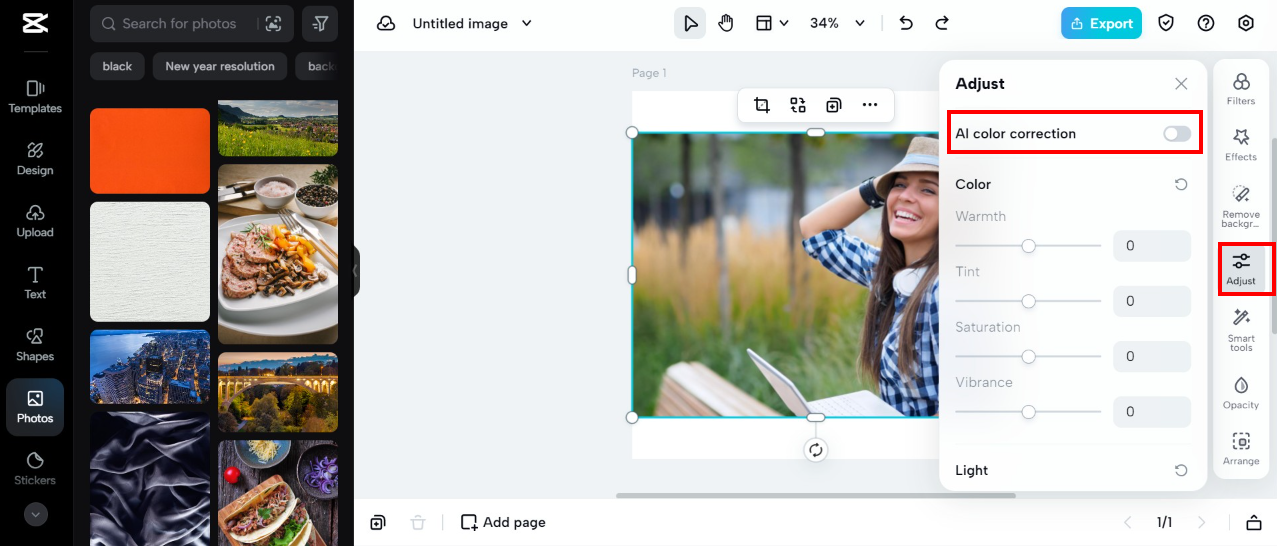
Task: Click the Warmth slider
Action: click(1028, 246)
